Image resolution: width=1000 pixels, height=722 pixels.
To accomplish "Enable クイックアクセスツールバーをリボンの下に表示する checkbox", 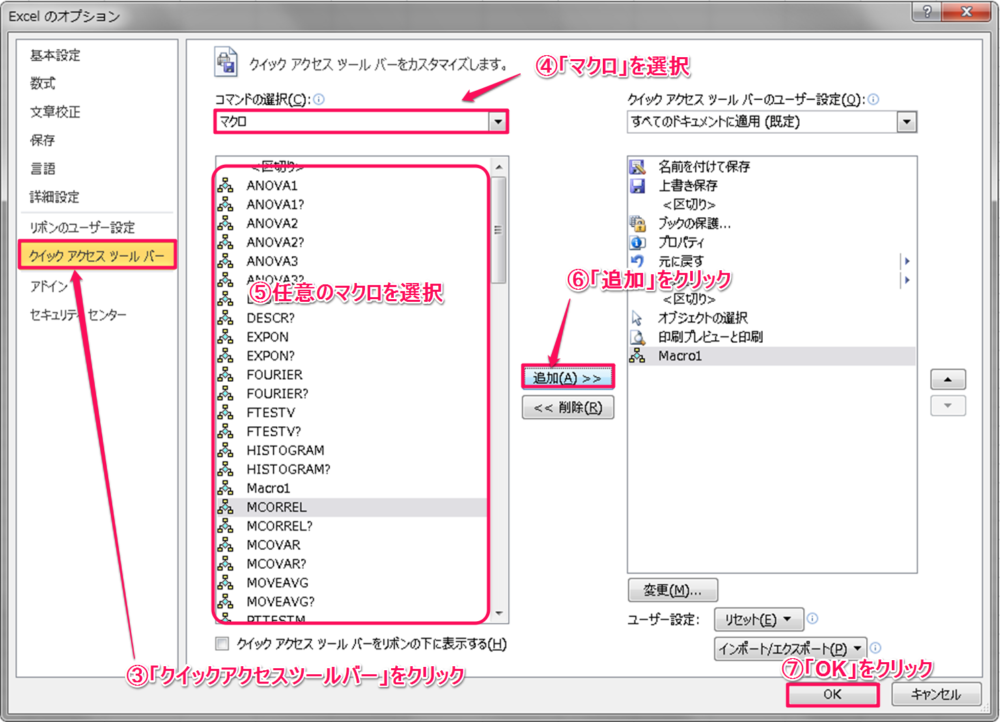I will coord(223,643).
